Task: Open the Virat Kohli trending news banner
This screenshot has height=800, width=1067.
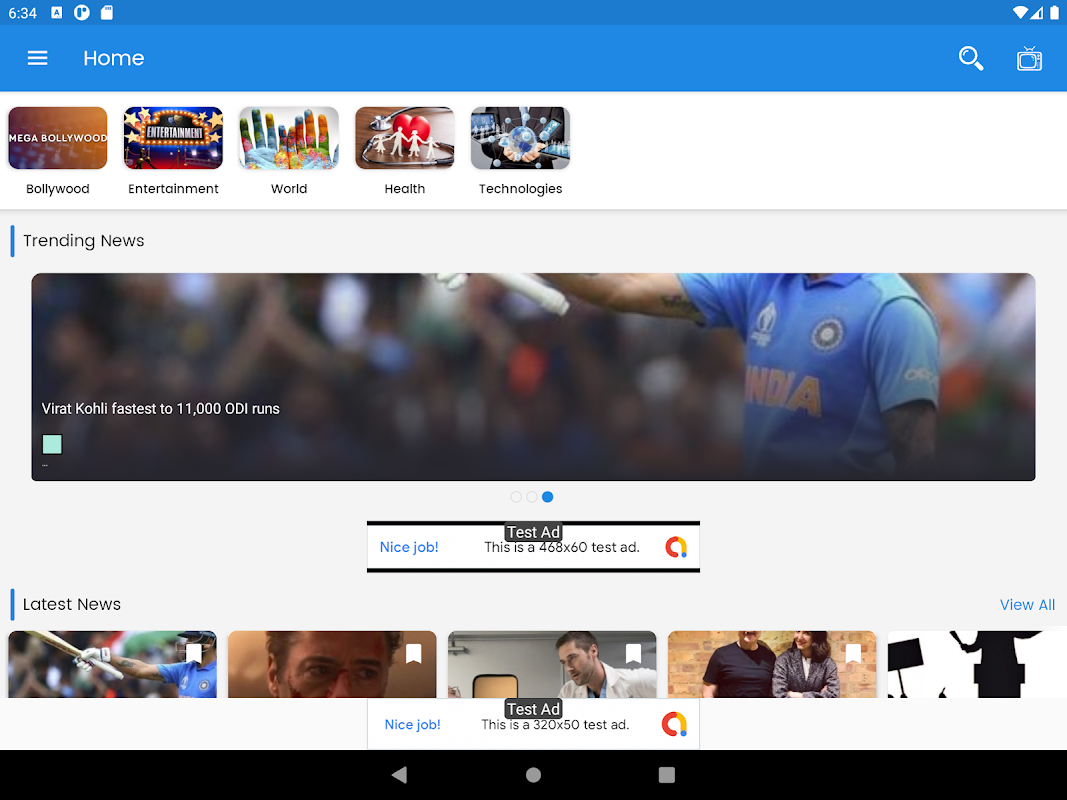Action: tap(534, 377)
